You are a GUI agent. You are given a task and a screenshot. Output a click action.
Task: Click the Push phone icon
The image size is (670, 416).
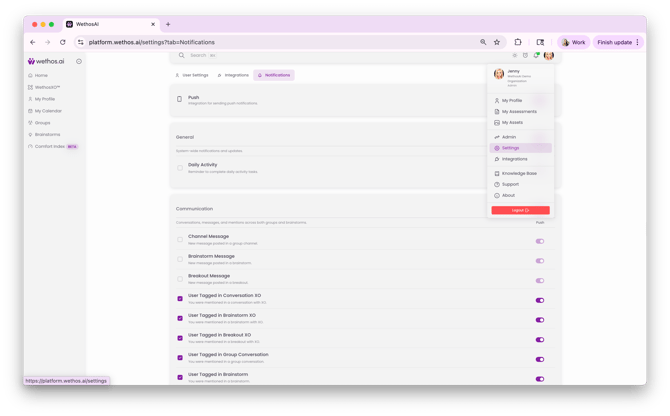point(179,99)
